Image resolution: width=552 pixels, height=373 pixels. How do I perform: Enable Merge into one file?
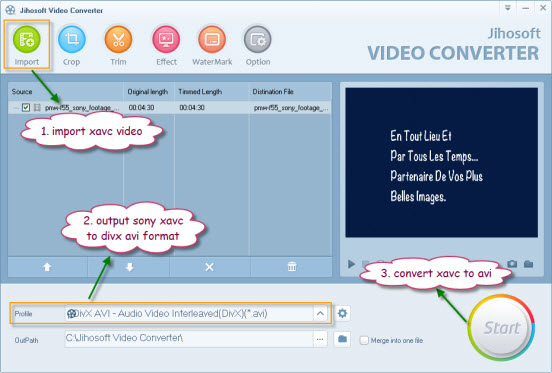click(364, 340)
